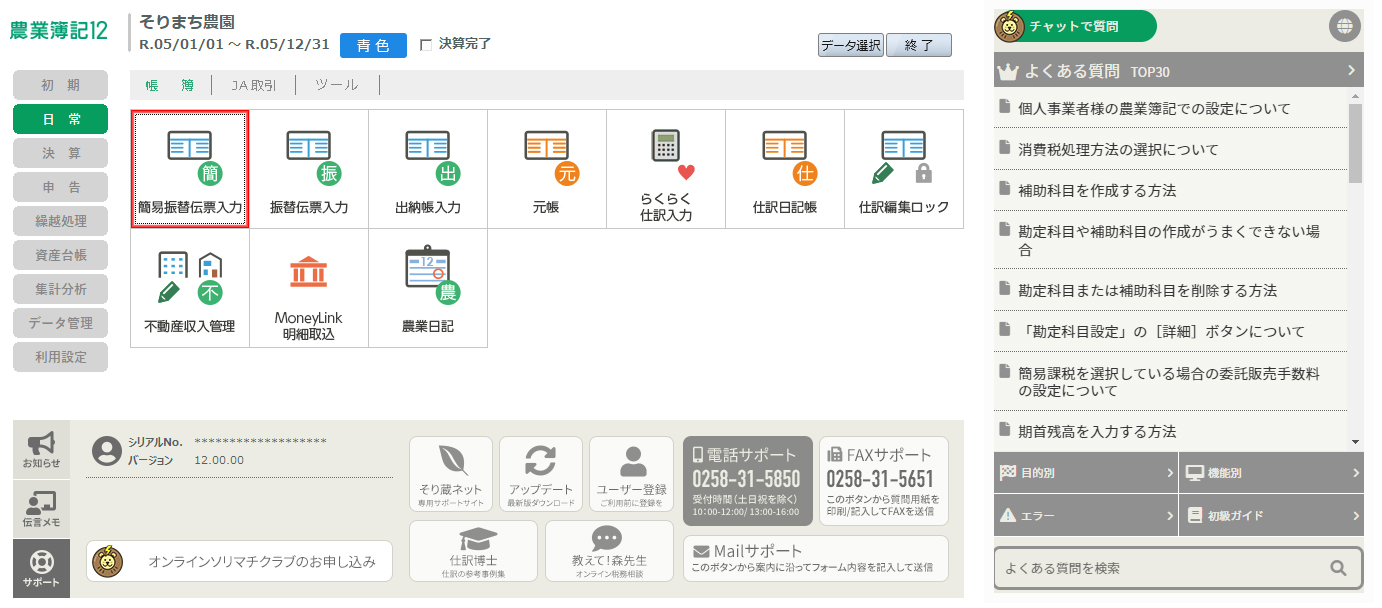Open the 元帳 ledger icon
Screen dimensions: 1382x608
point(547,169)
